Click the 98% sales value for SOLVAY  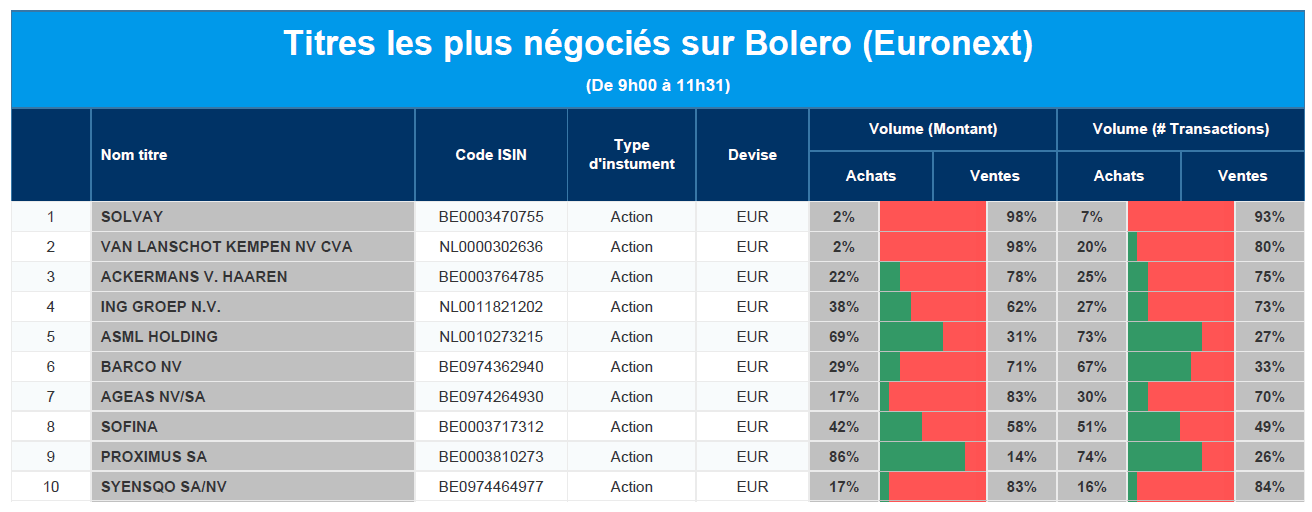[1021, 217]
